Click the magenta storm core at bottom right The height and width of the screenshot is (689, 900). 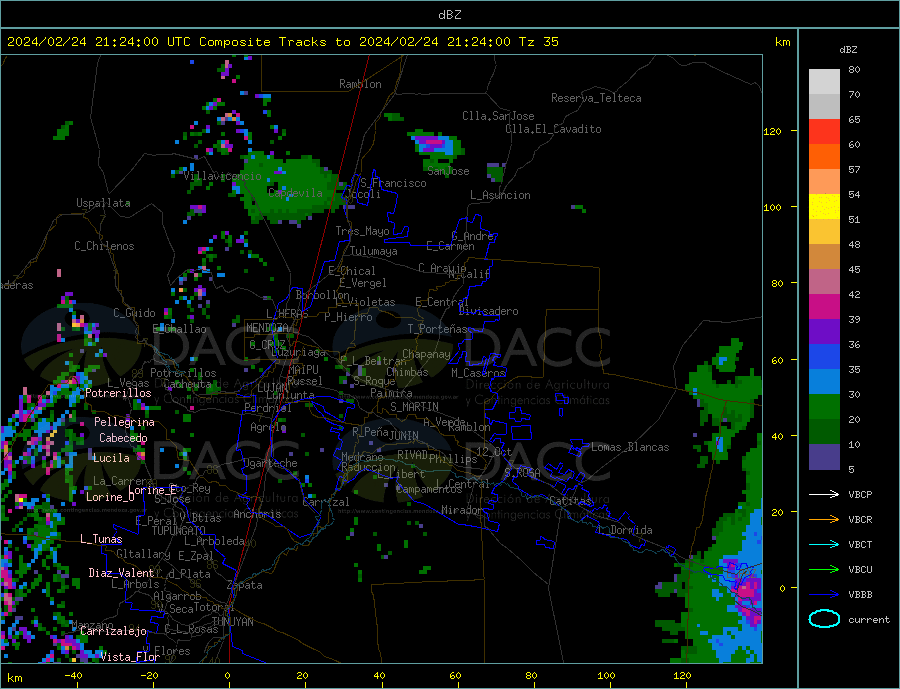[x=746, y=591]
